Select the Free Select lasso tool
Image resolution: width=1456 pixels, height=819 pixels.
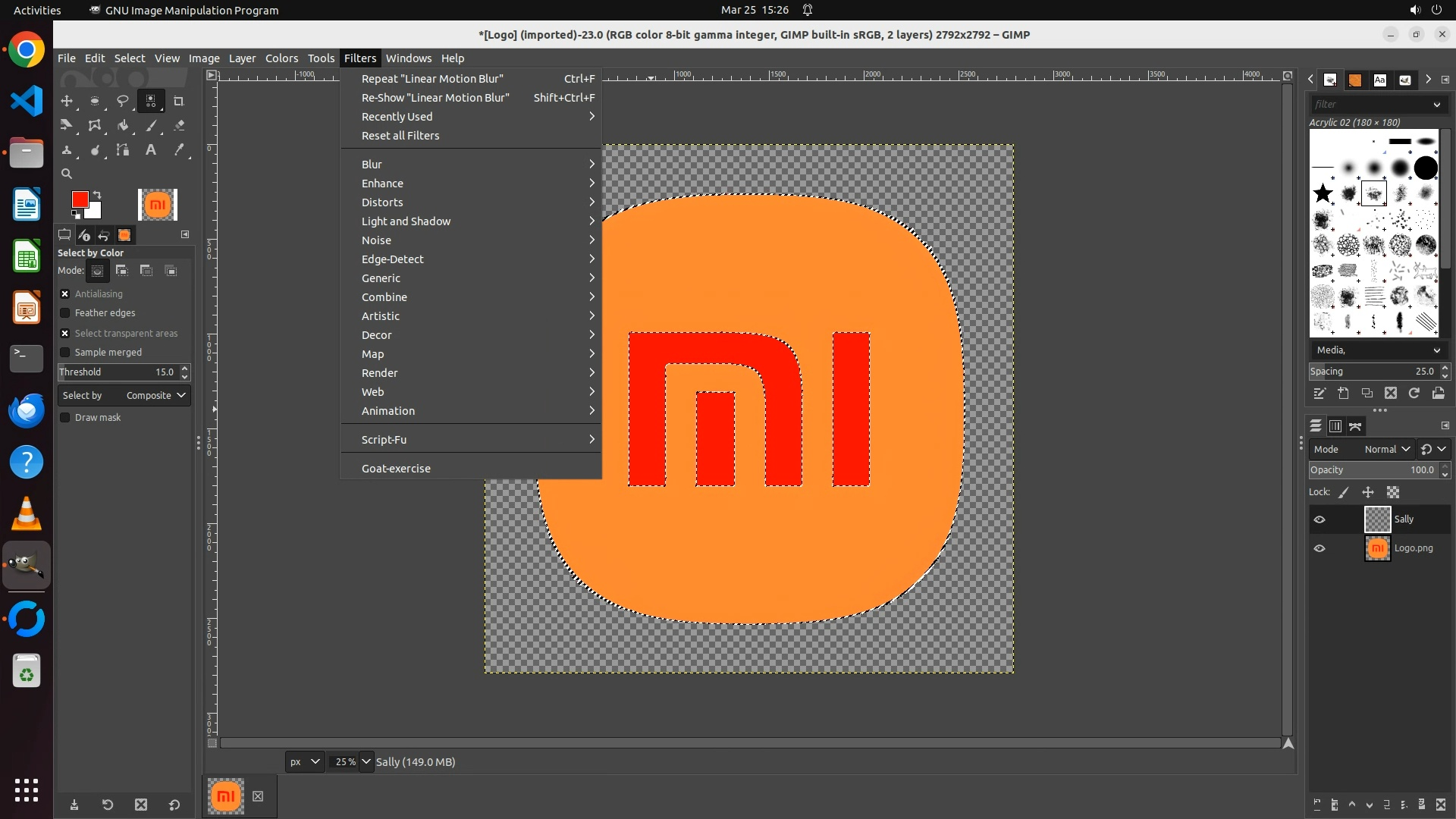123,101
